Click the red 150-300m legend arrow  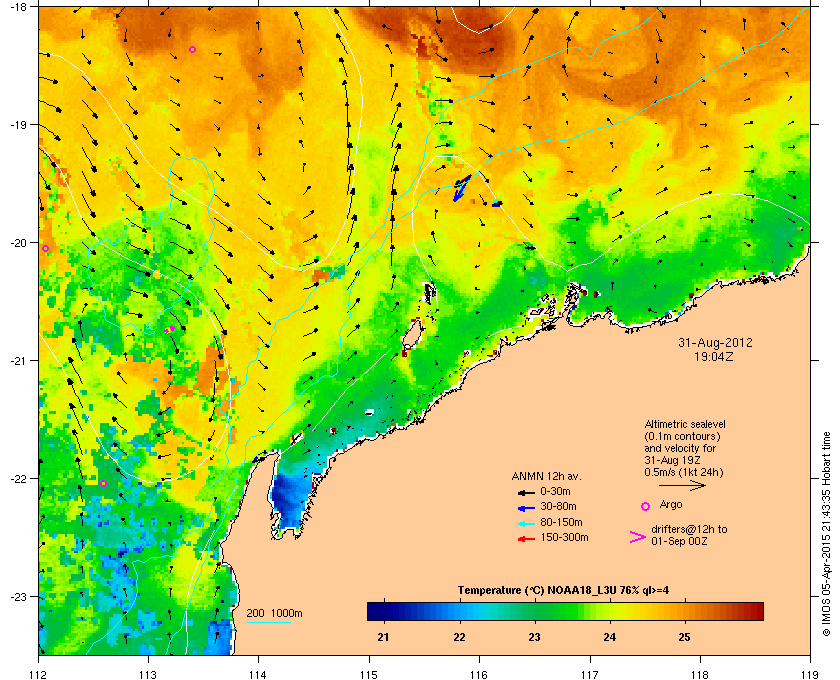pos(526,539)
